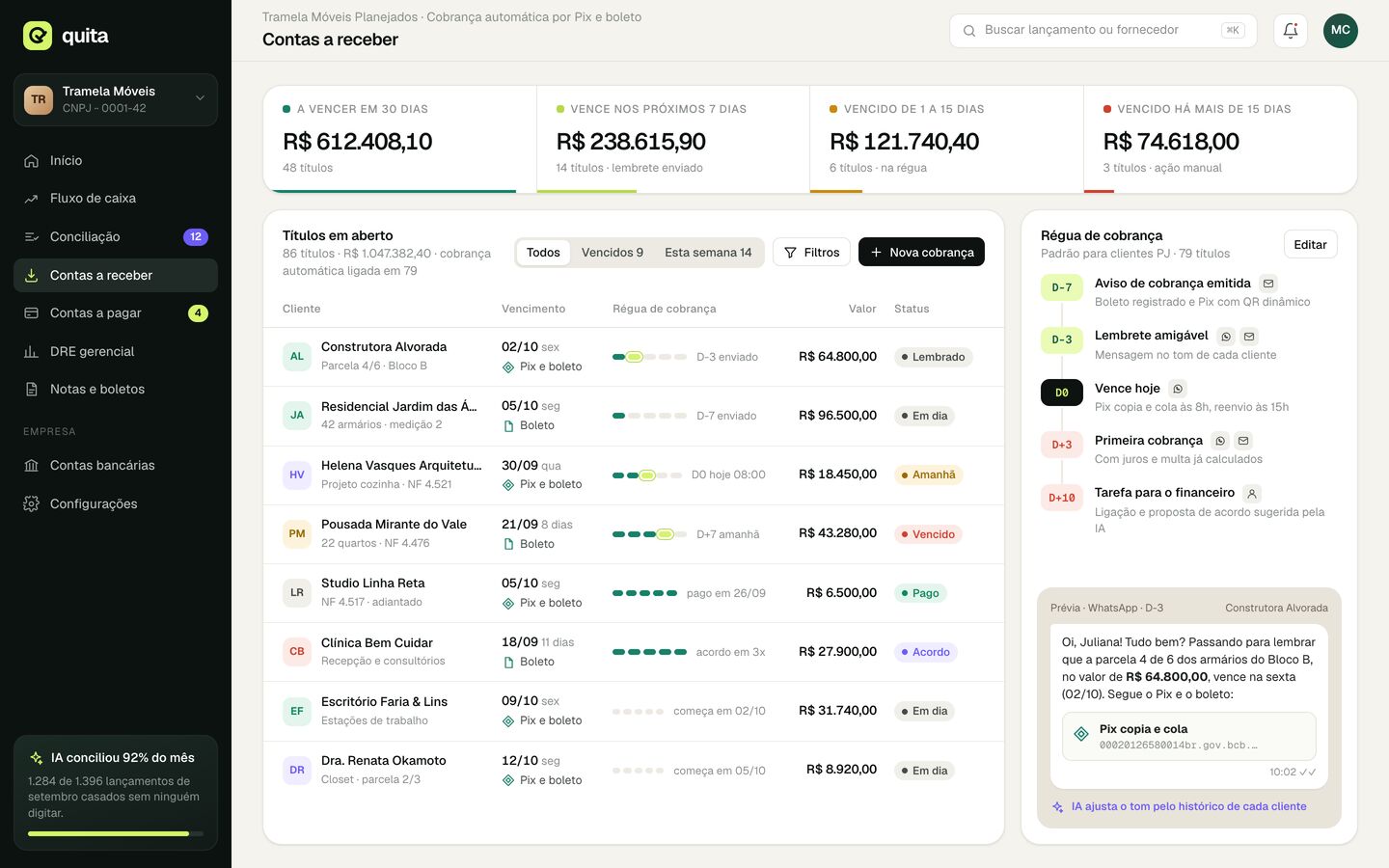The image size is (1389, 868).
Task: Click the LR avatar of Studio Linha Reta
Action: point(297,593)
